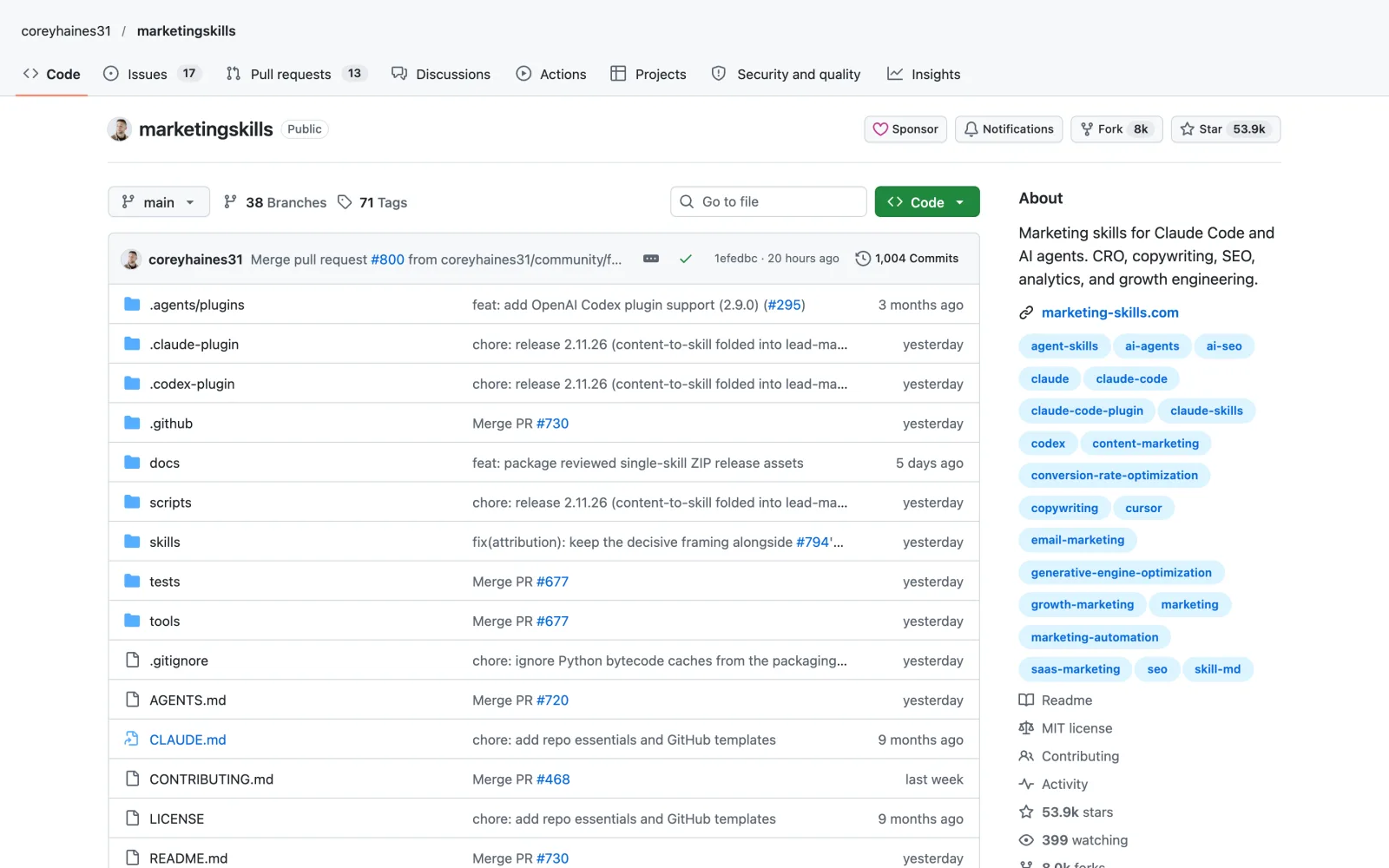1389x868 pixels.
Task: Click the commits history clock icon
Action: (x=863, y=259)
